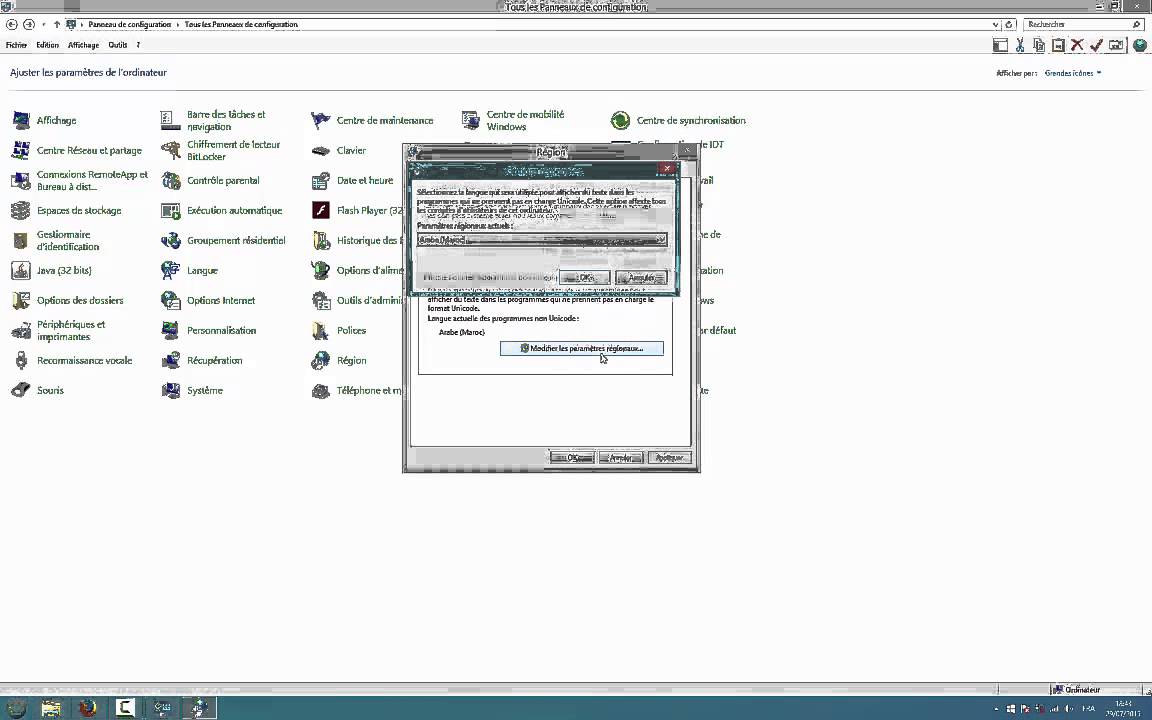
Task: Open the Langue item
Action: [x=190, y=271]
